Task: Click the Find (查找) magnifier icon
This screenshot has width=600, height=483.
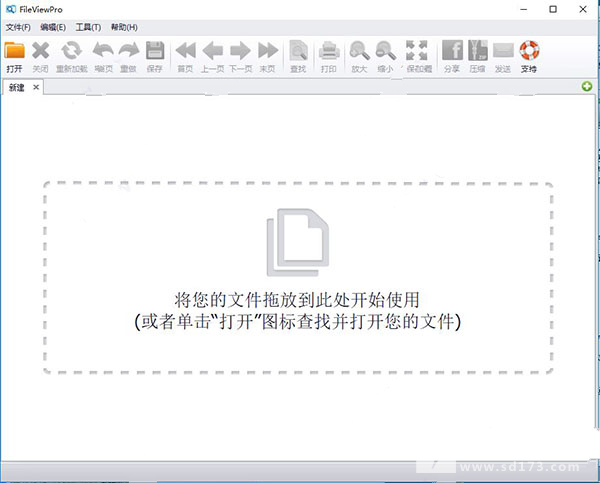Action: tap(298, 51)
